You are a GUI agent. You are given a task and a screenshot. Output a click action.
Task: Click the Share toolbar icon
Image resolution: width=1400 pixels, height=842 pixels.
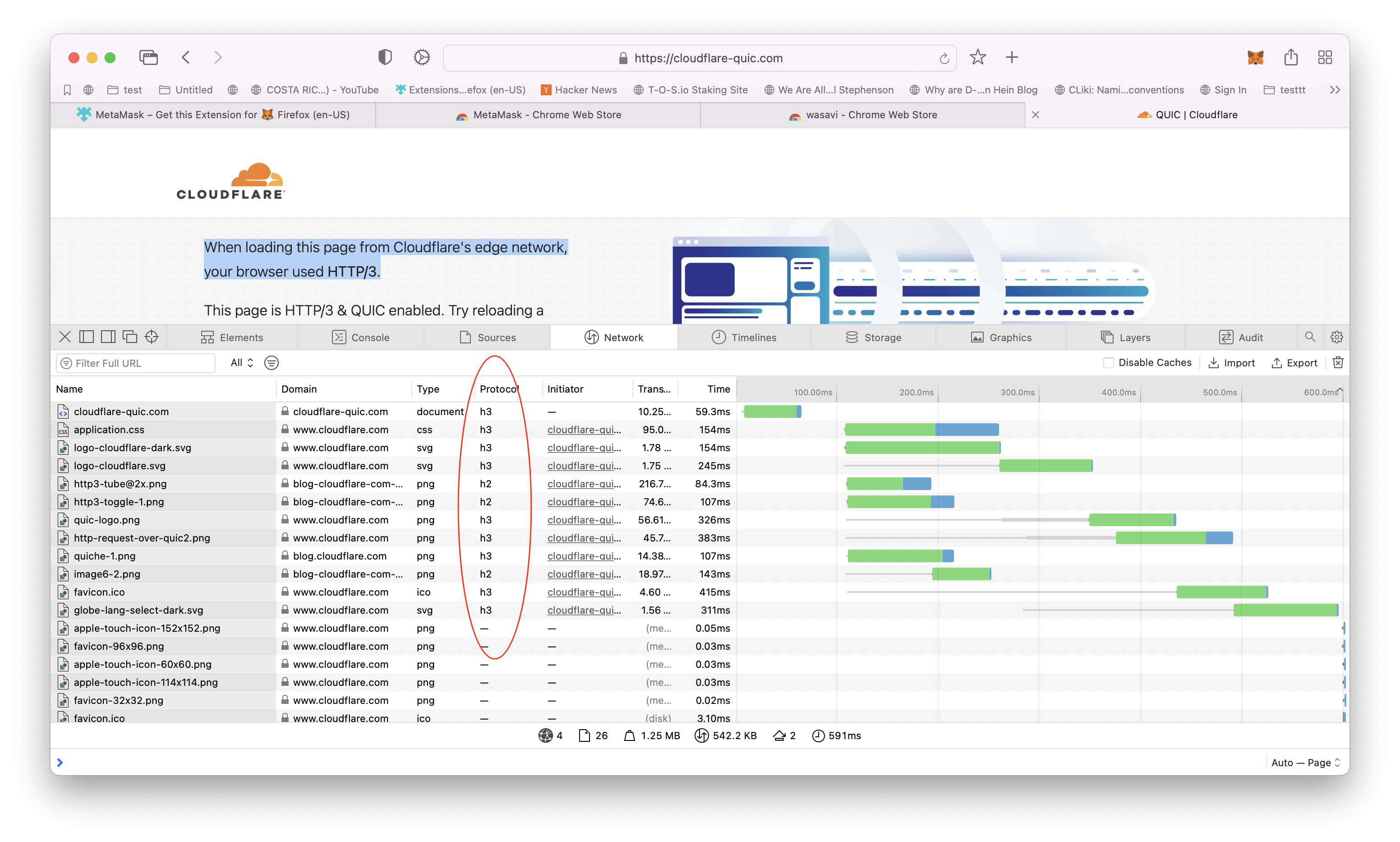1291,57
